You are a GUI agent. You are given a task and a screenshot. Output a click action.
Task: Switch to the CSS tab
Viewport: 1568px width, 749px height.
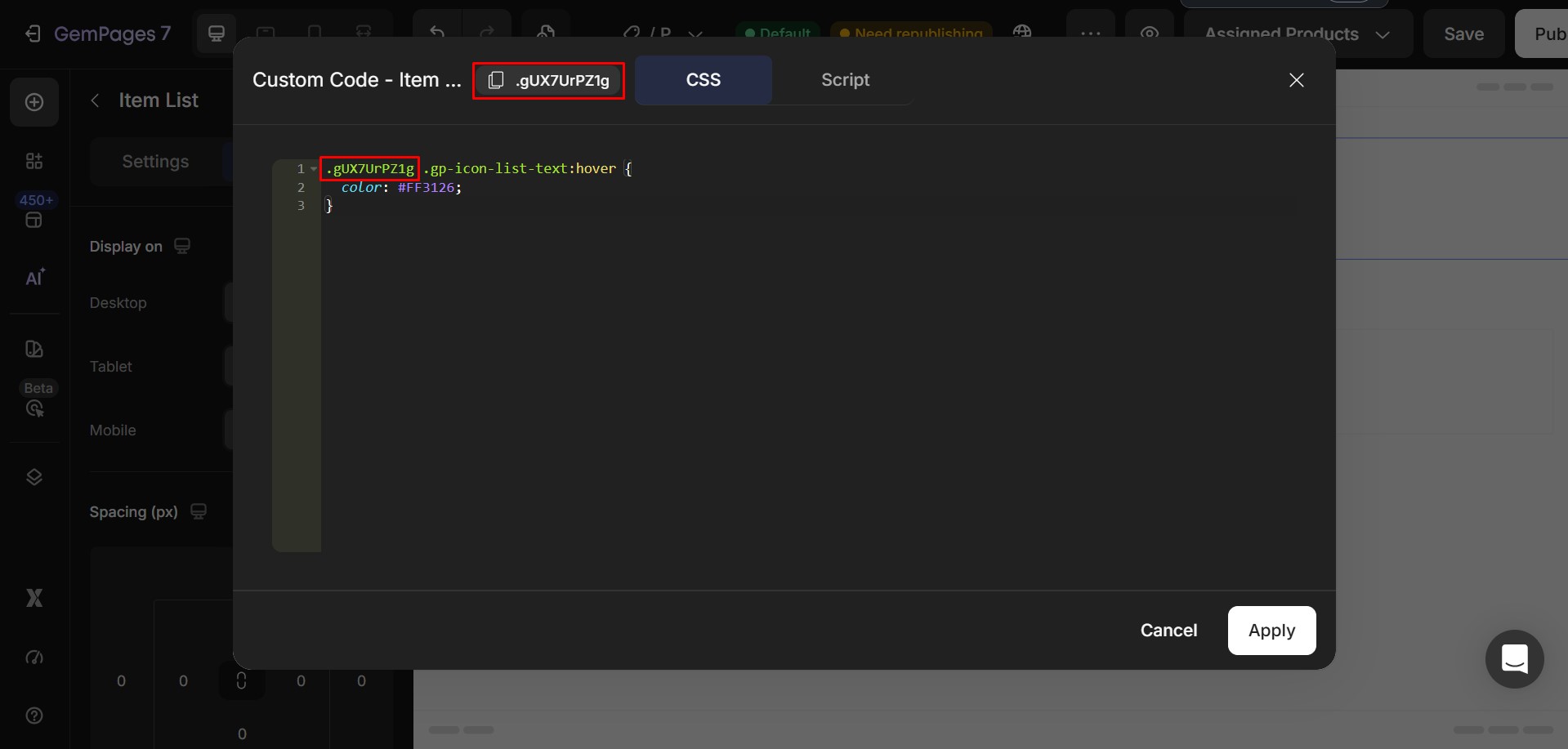(x=704, y=80)
